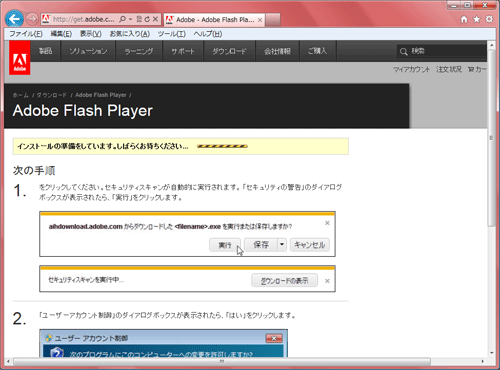Click the refresh icon in address bar
Image resolution: width=500 pixels, height=370 pixels.
click(x=147, y=19)
